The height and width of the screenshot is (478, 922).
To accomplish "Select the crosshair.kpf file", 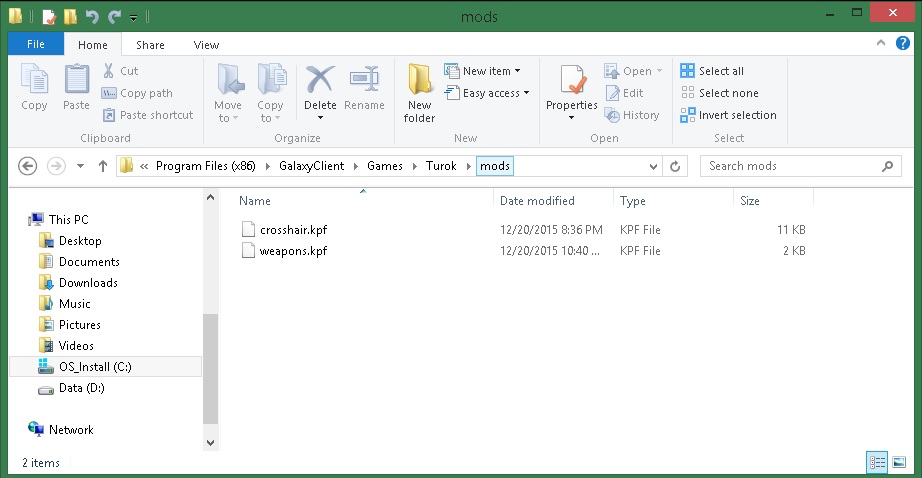I will [x=293, y=230].
